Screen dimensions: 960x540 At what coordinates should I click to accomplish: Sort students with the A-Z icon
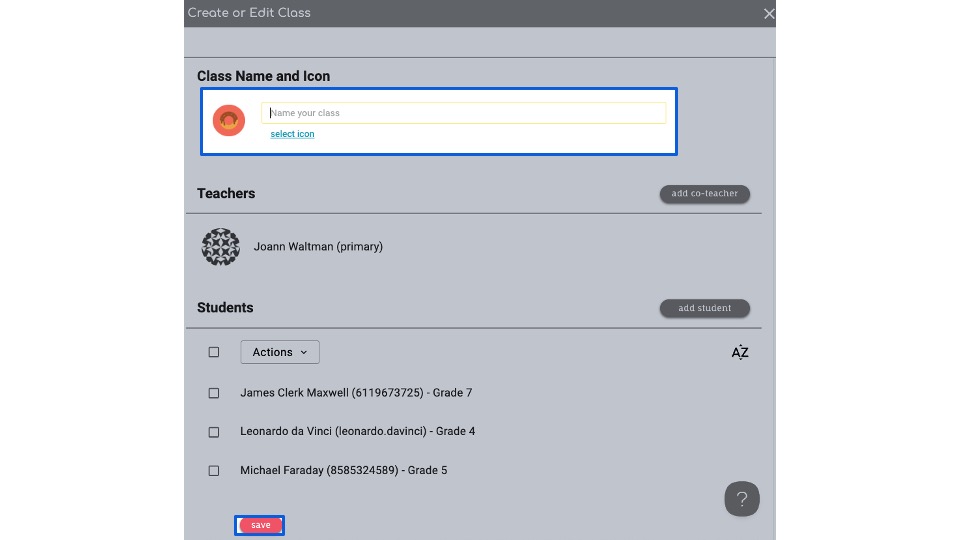[x=740, y=352]
